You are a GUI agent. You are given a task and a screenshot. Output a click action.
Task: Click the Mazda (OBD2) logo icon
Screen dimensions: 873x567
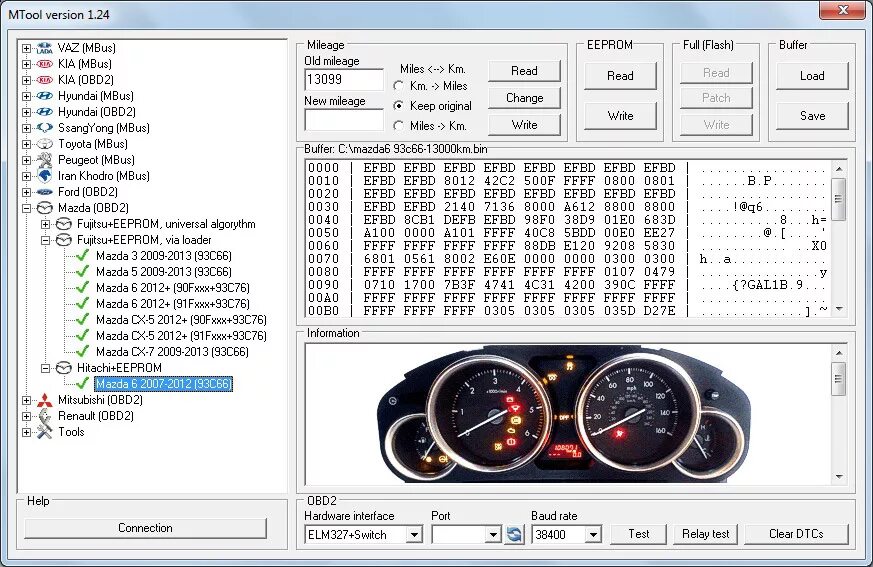45,208
